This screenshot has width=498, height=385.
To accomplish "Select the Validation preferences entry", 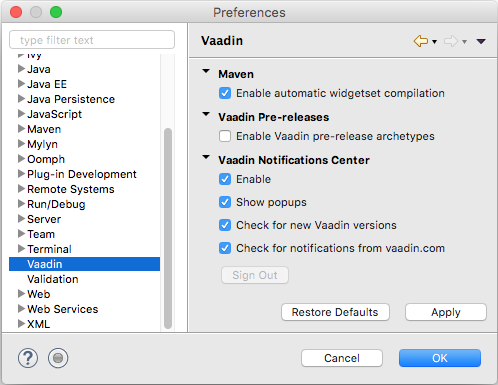I will (x=53, y=279).
